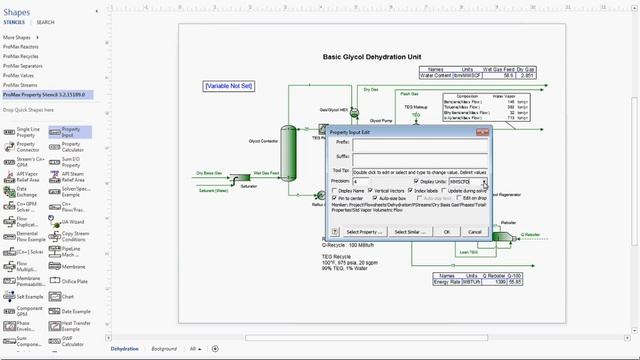
Task: Click the Prefix input field
Action: pyautogui.click(x=420, y=146)
